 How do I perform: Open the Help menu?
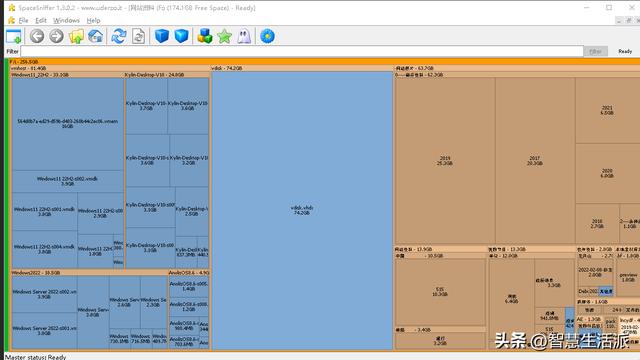(x=93, y=20)
